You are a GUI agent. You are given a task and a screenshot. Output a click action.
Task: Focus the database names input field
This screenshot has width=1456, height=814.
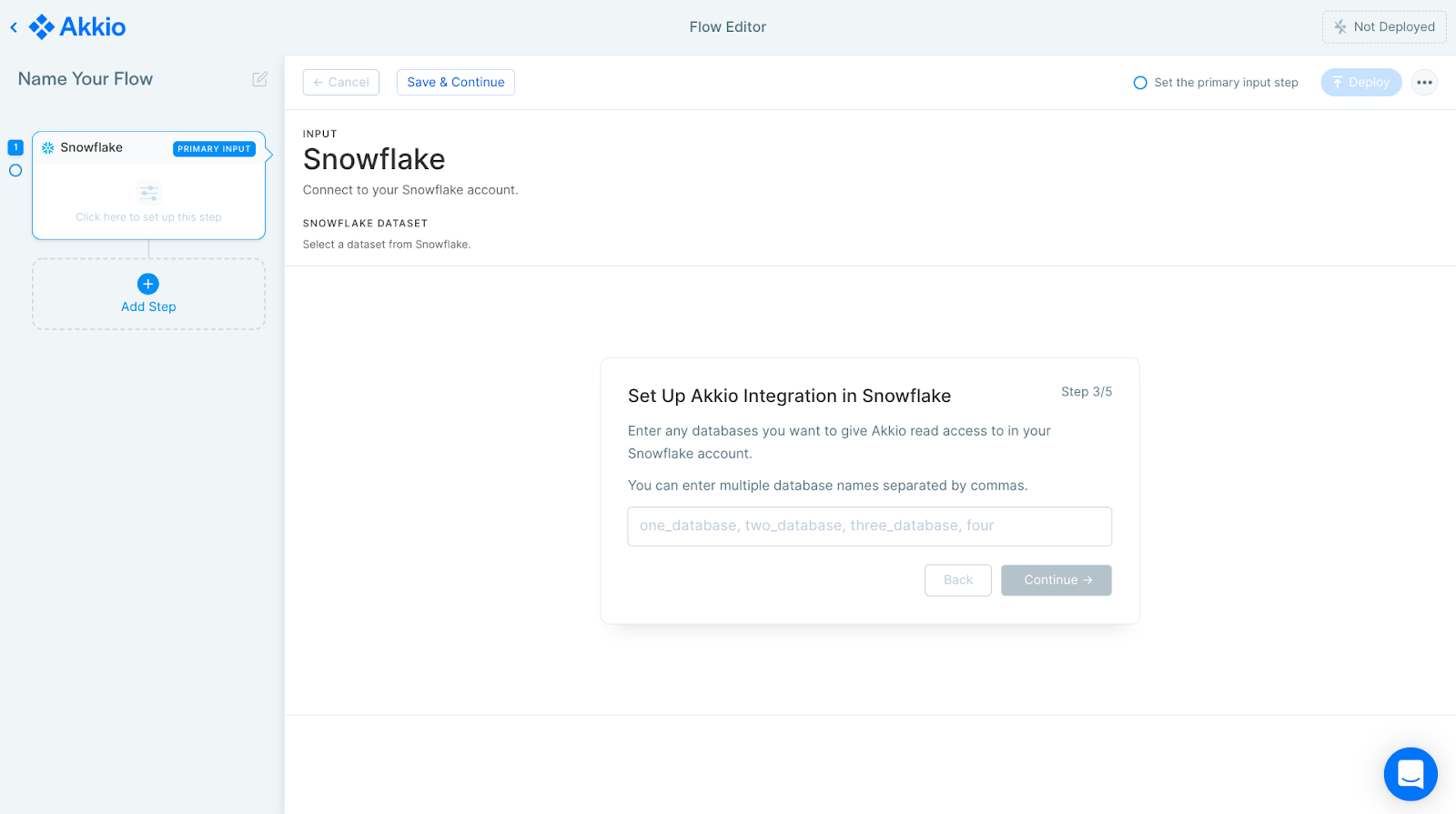point(870,527)
